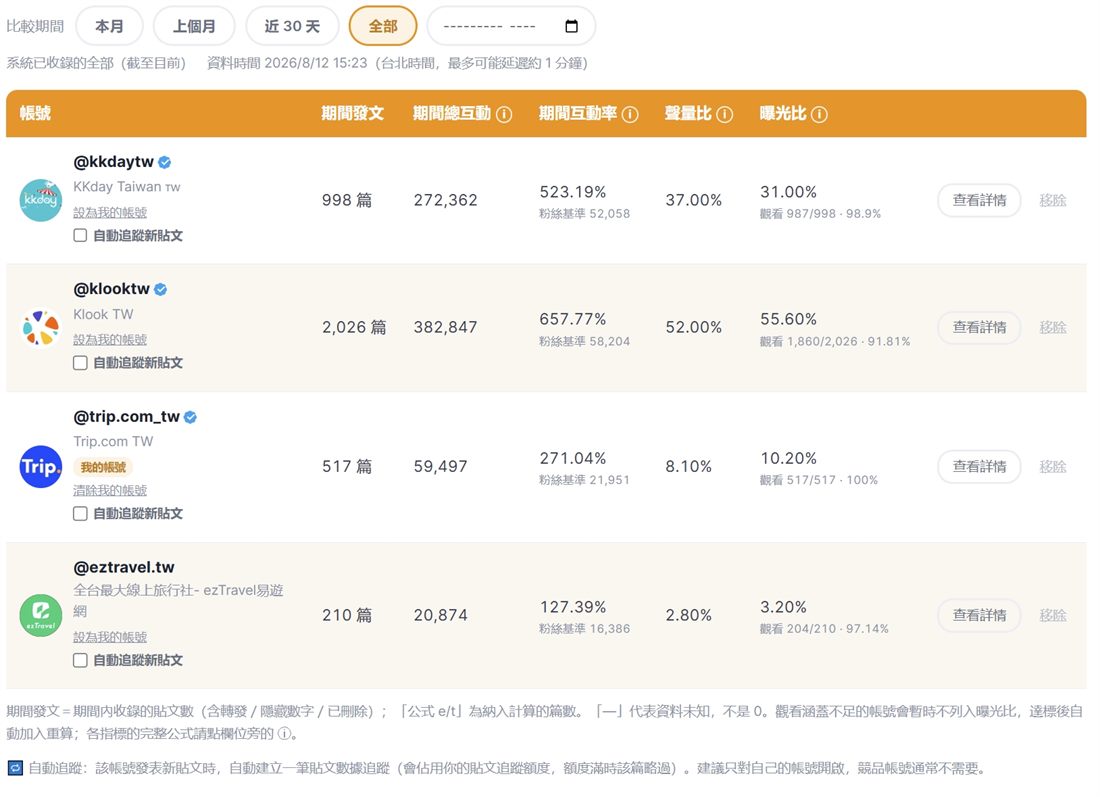Viewport: 1100px width, 797px height.
Task: Click the 998 篇 post count
Action: point(347,200)
